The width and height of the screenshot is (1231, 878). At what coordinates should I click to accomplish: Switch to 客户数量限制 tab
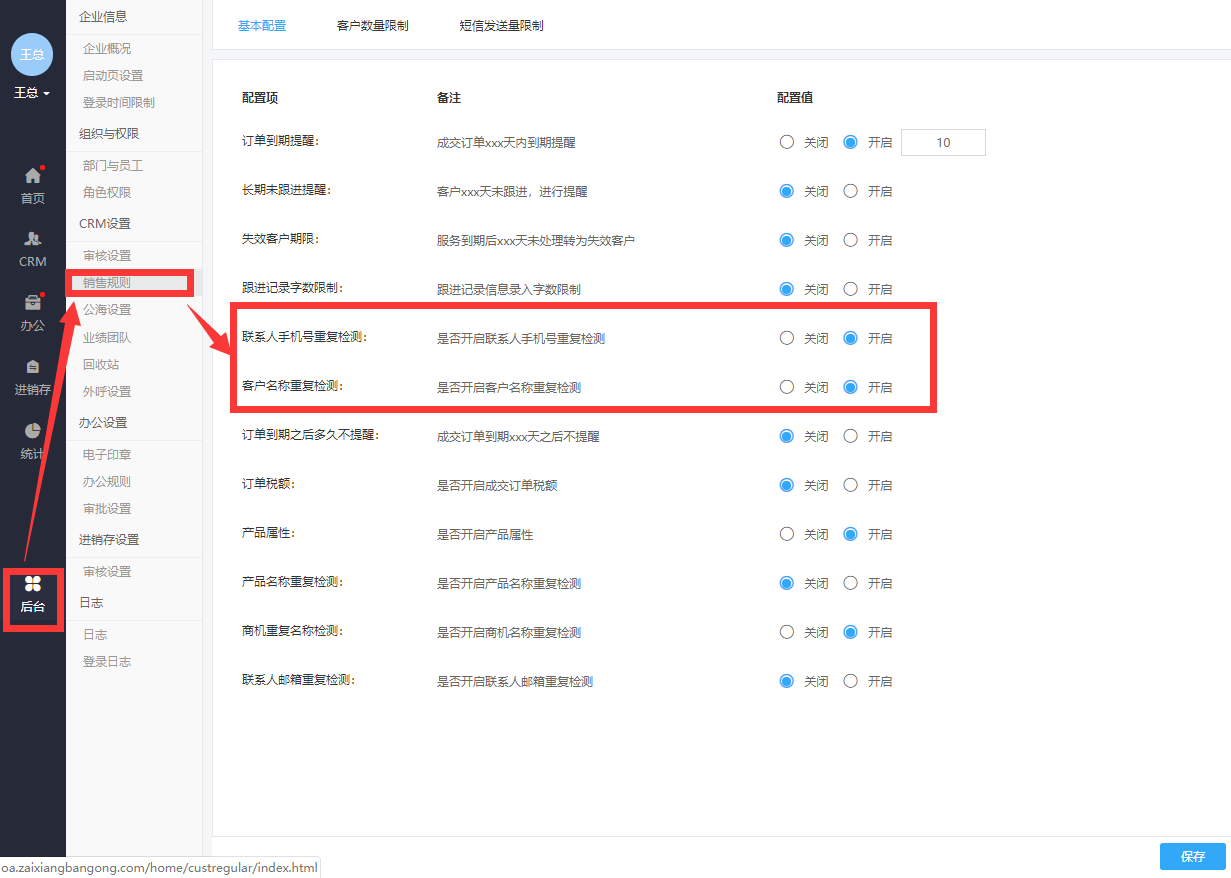point(373,26)
